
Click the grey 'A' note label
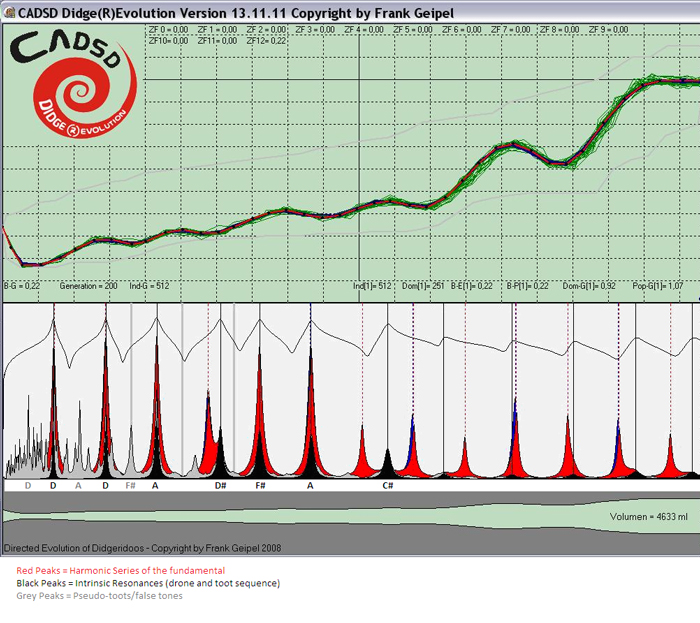[79, 486]
